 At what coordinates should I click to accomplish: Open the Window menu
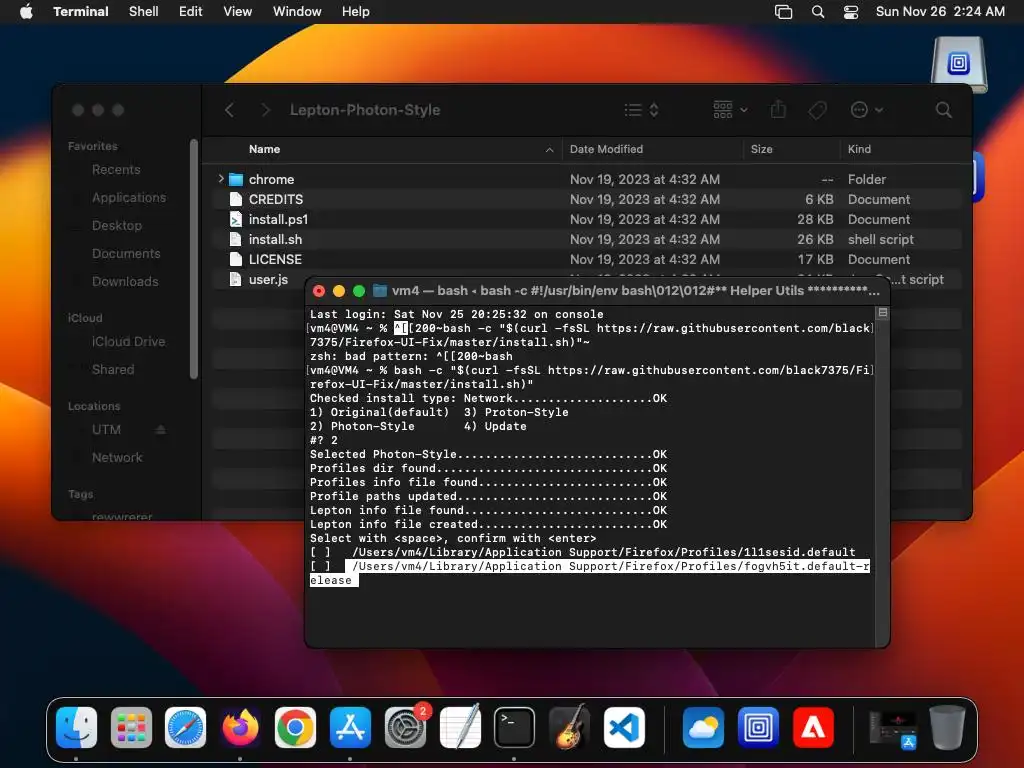click(296, 12)
